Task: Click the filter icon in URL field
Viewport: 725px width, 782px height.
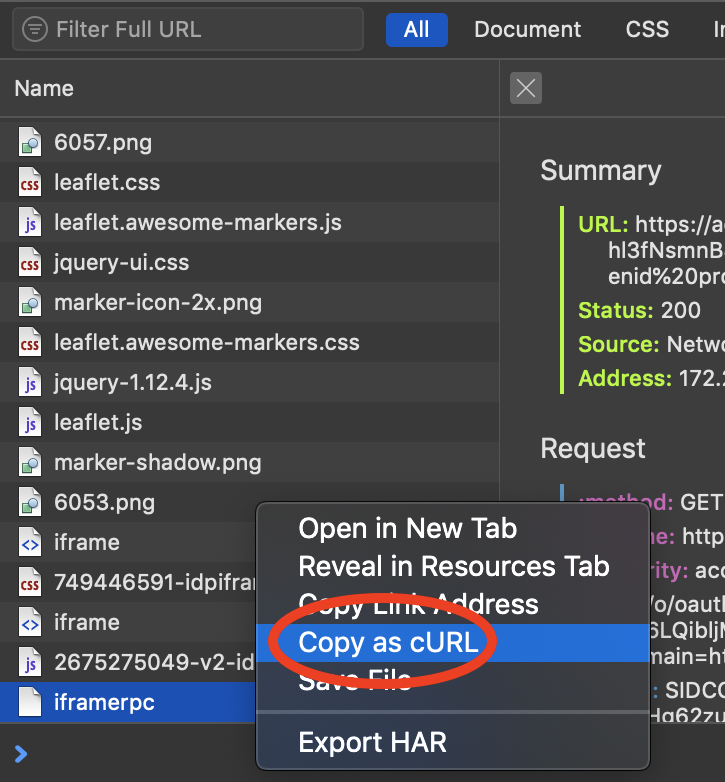Action: [x=35, y=30]
